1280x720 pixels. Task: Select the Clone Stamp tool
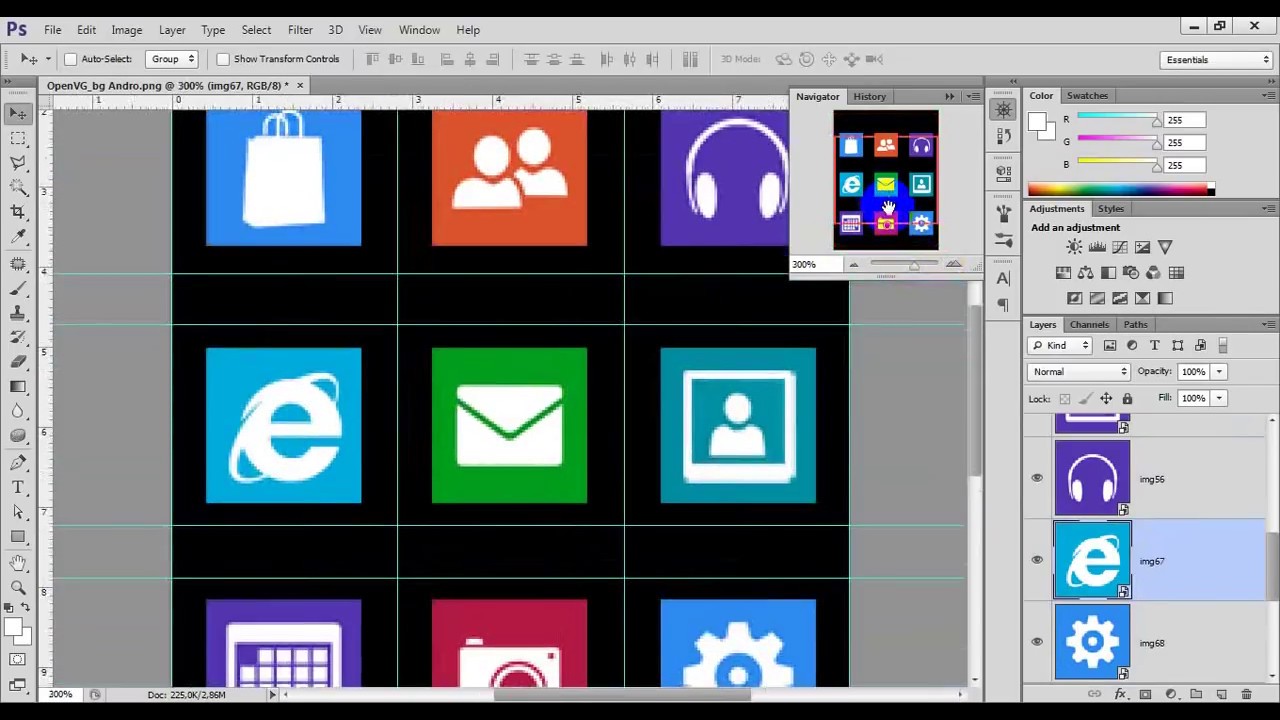tap(18, 313)
